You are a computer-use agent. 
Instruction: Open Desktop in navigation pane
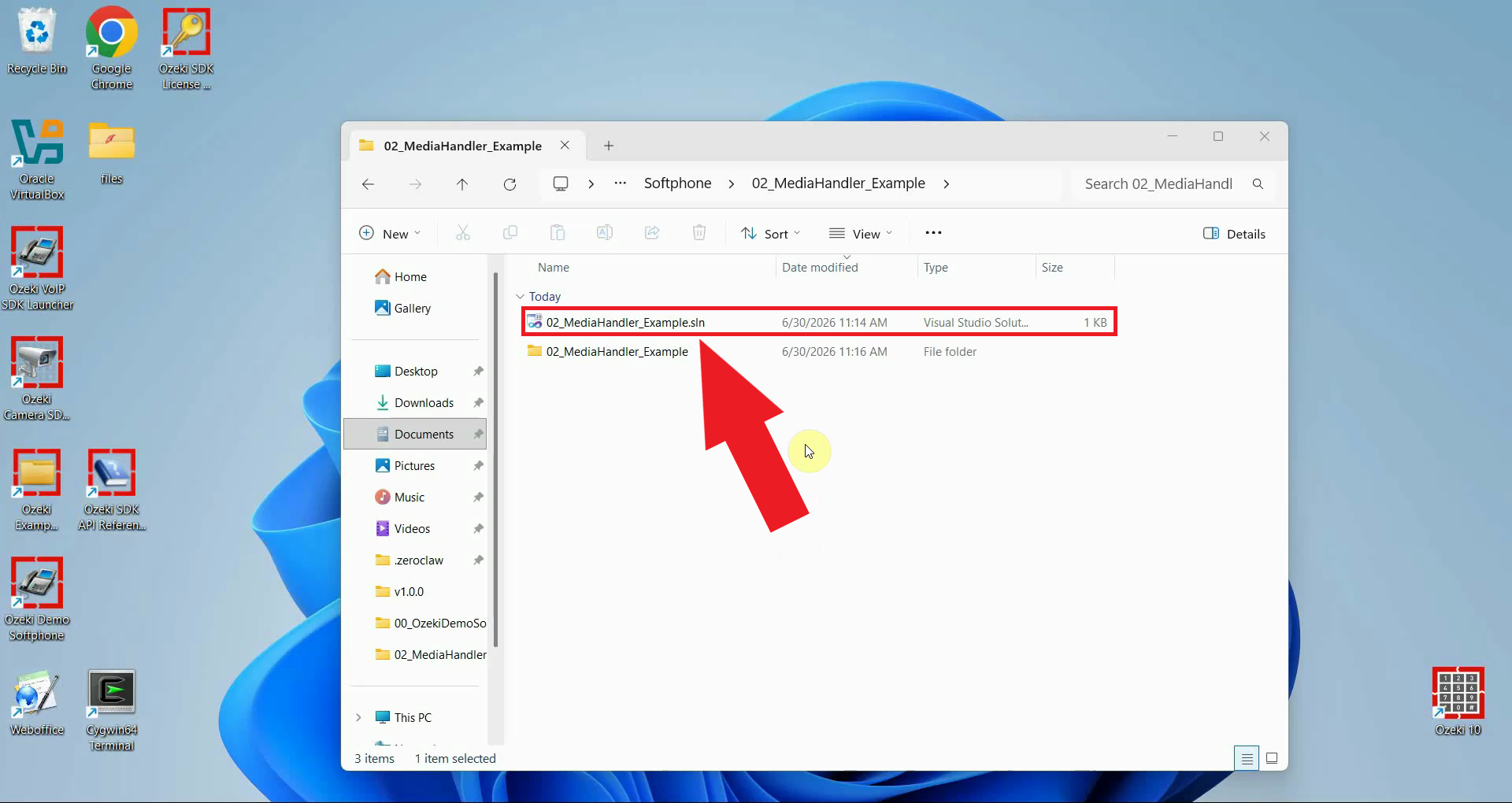pyautogui.click(x=415, y=372)
